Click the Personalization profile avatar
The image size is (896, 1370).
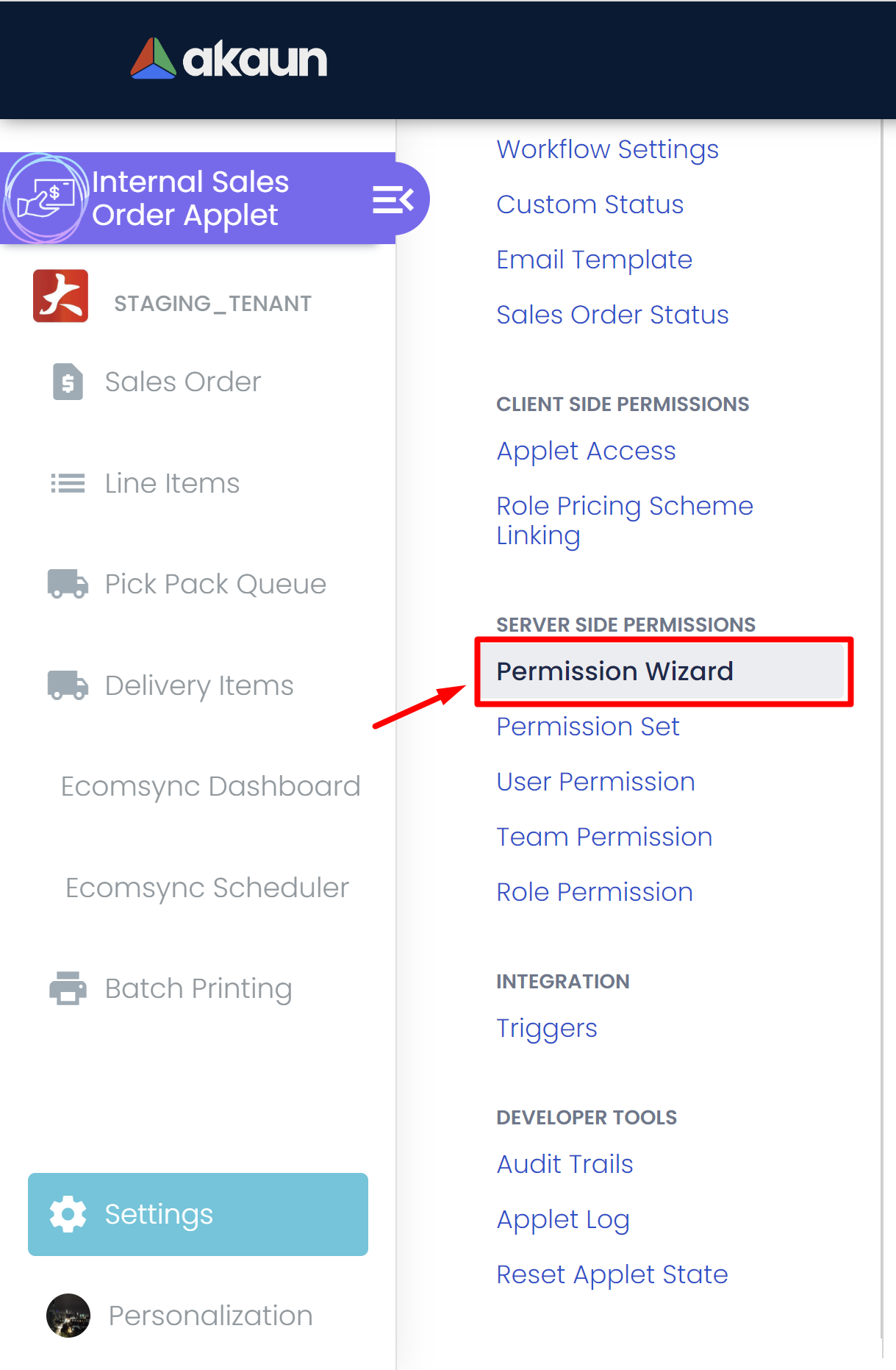tap(68, 1315)
